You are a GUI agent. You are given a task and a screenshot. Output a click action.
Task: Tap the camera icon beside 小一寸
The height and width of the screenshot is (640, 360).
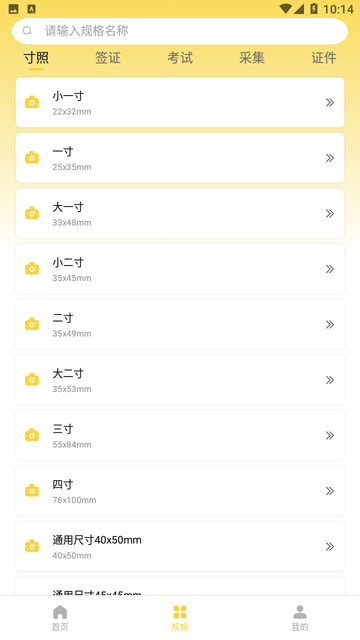click(32, 102)
